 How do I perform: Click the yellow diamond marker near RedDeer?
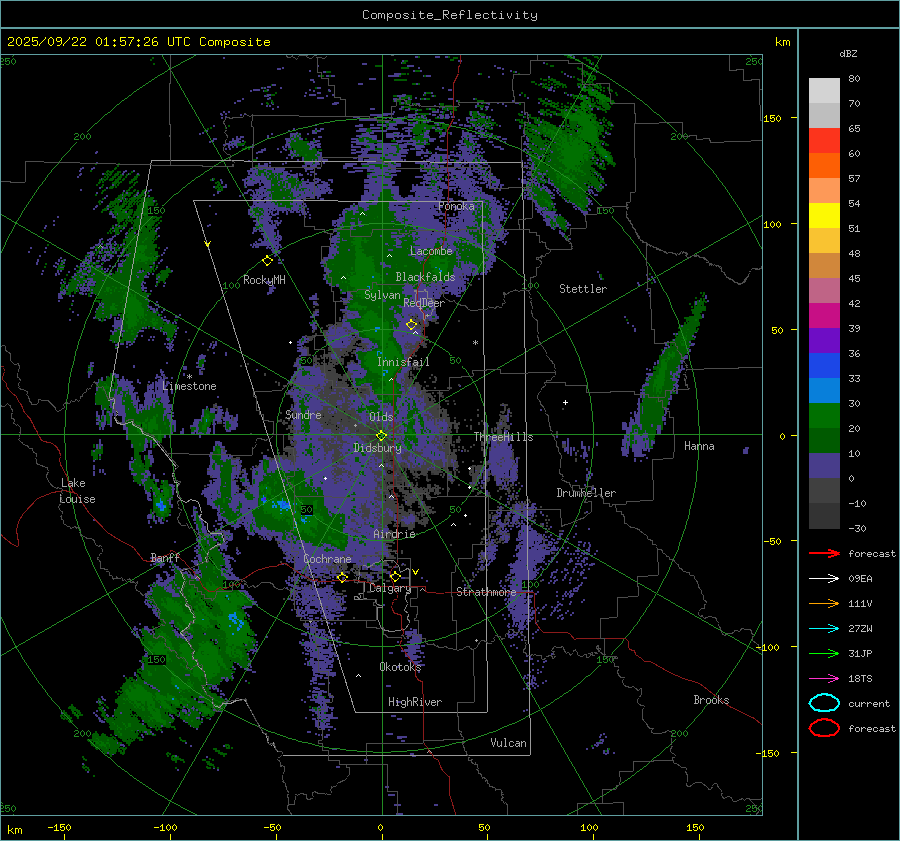411,325
